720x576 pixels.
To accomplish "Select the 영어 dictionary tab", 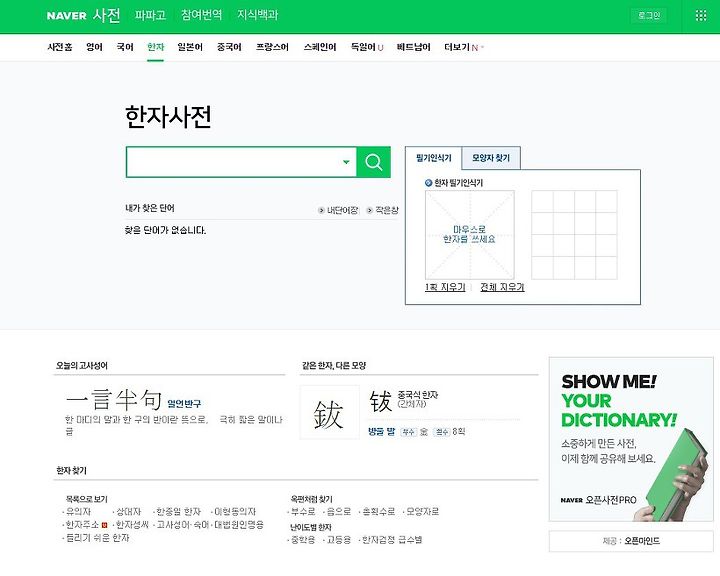I will tap(95, 47).
